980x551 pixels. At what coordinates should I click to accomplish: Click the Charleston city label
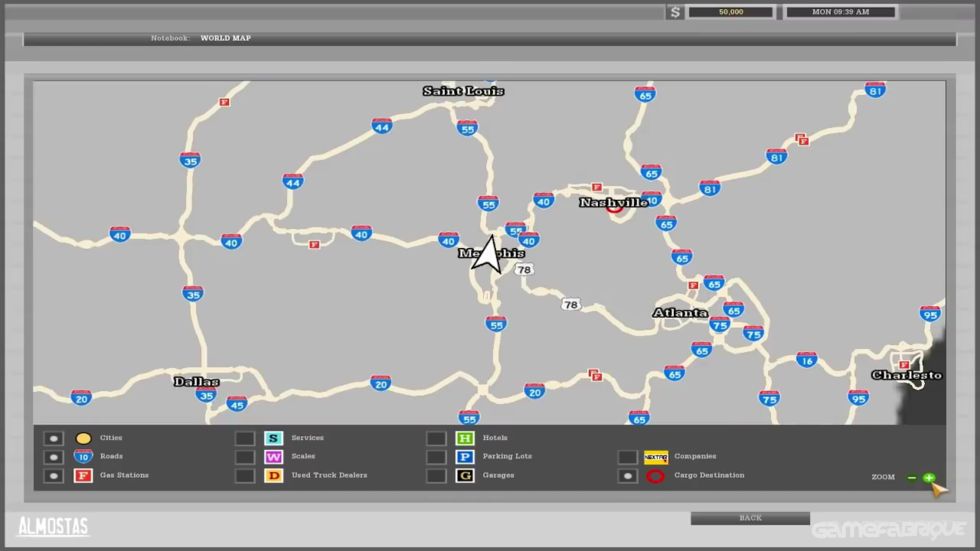tap(907, 375)
